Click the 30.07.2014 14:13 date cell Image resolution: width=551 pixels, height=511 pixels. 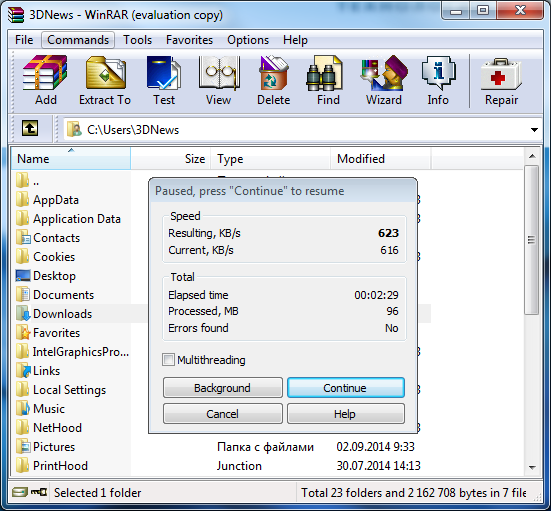tap(378, 466)
